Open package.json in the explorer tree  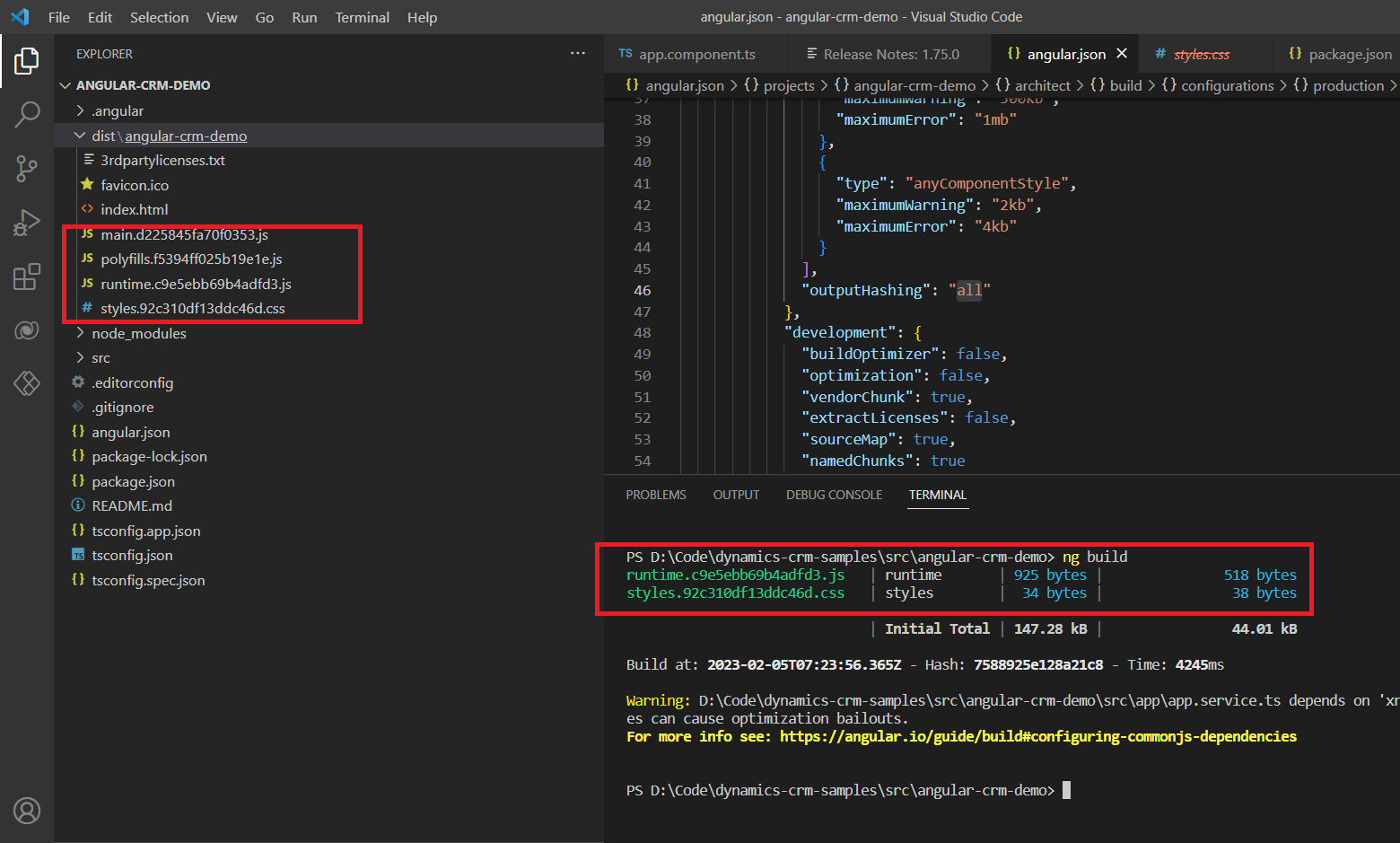point(133,481)
